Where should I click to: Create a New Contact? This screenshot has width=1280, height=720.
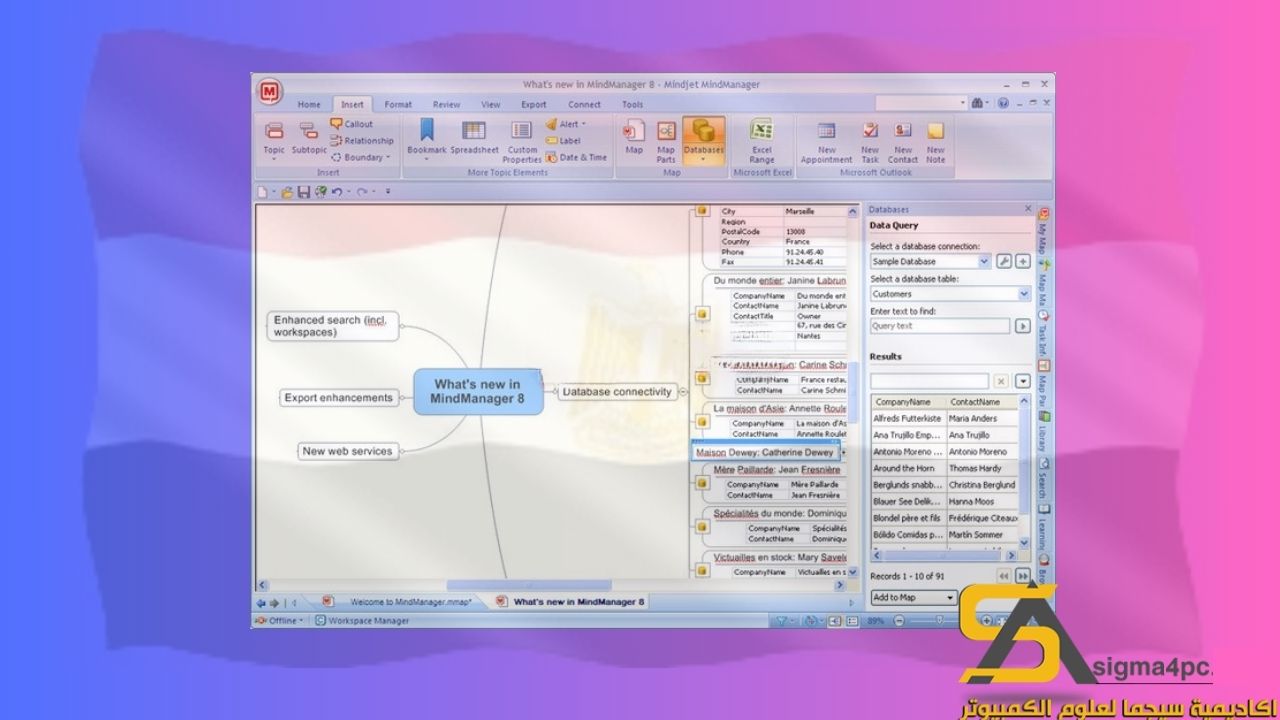pyautogui.click(x=903, y=141)
